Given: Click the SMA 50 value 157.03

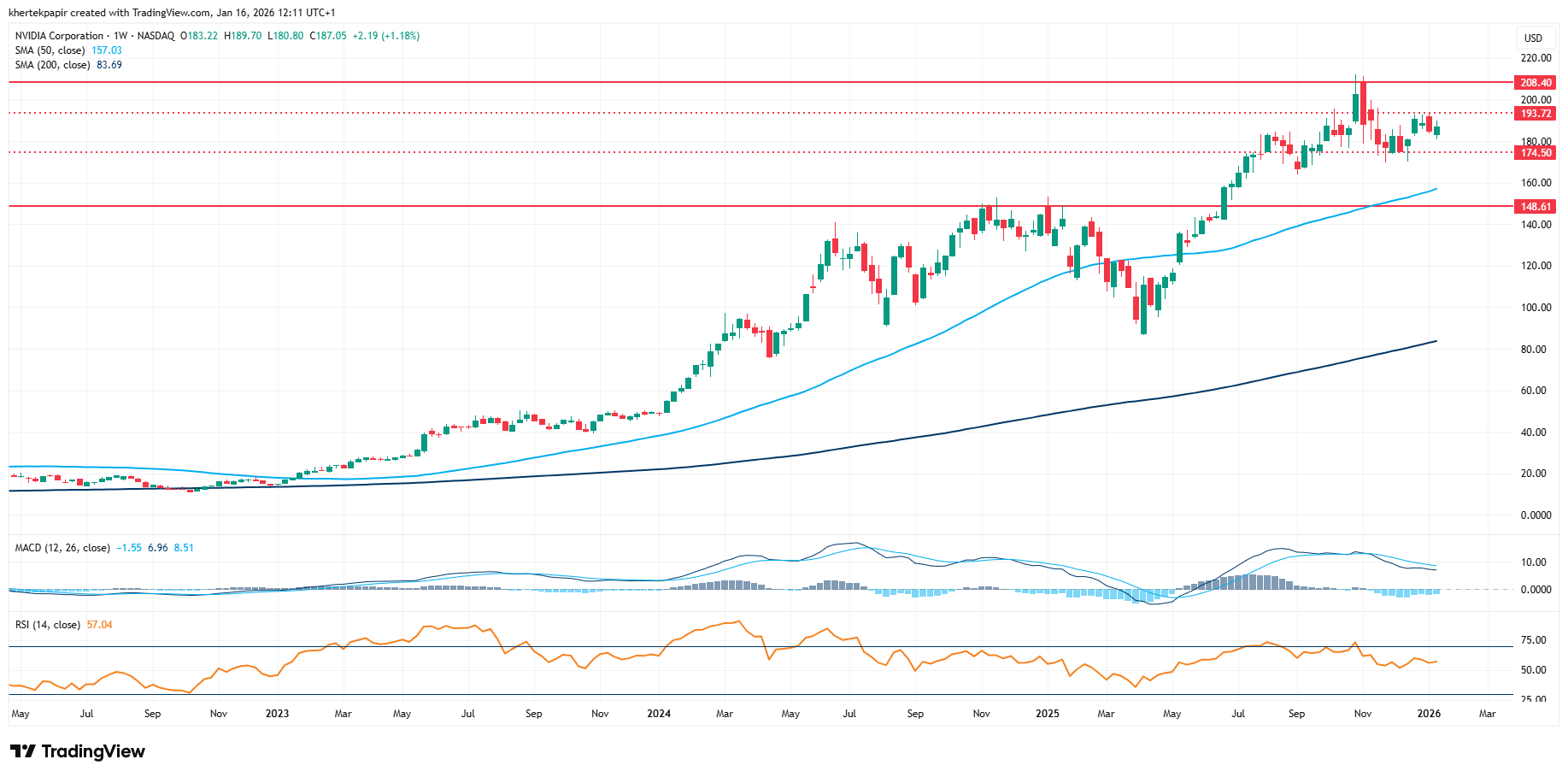Looking at the screenshot, I should pos(107,50).
